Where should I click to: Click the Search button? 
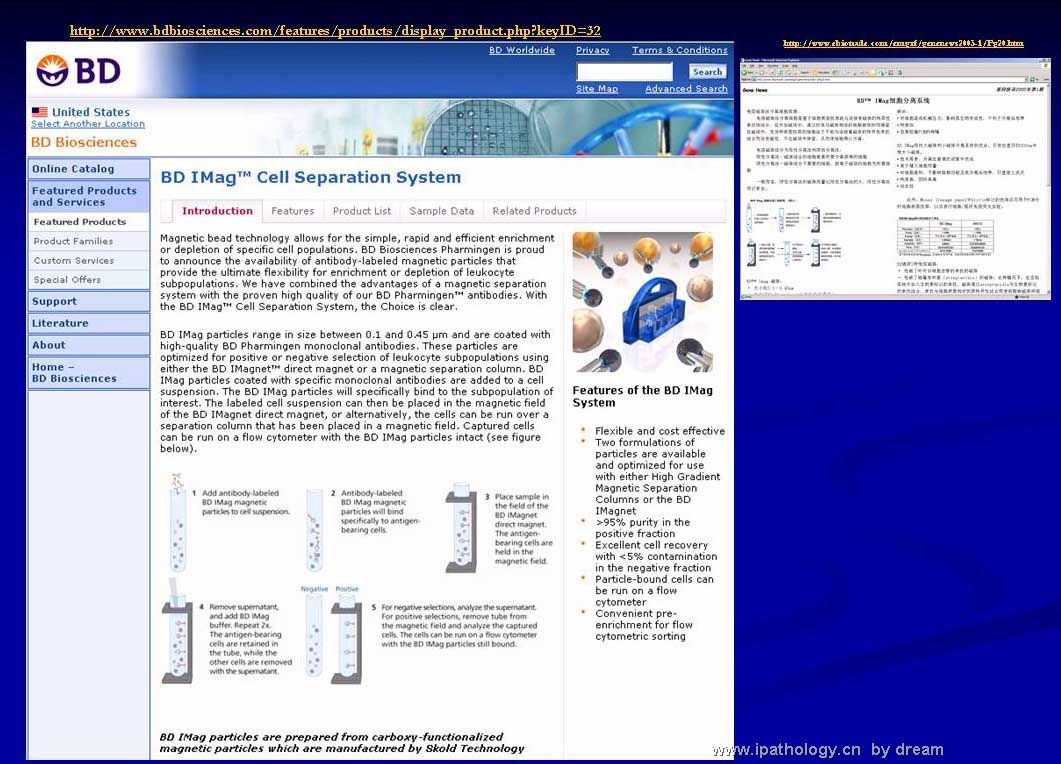(x=707, y=72)
